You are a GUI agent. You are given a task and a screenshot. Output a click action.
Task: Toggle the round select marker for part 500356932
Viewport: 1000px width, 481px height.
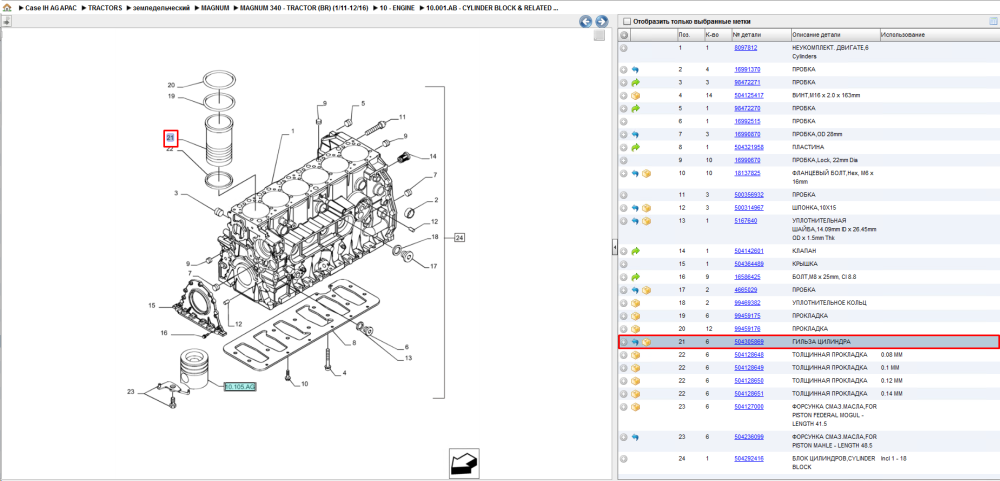coord(624,195)
